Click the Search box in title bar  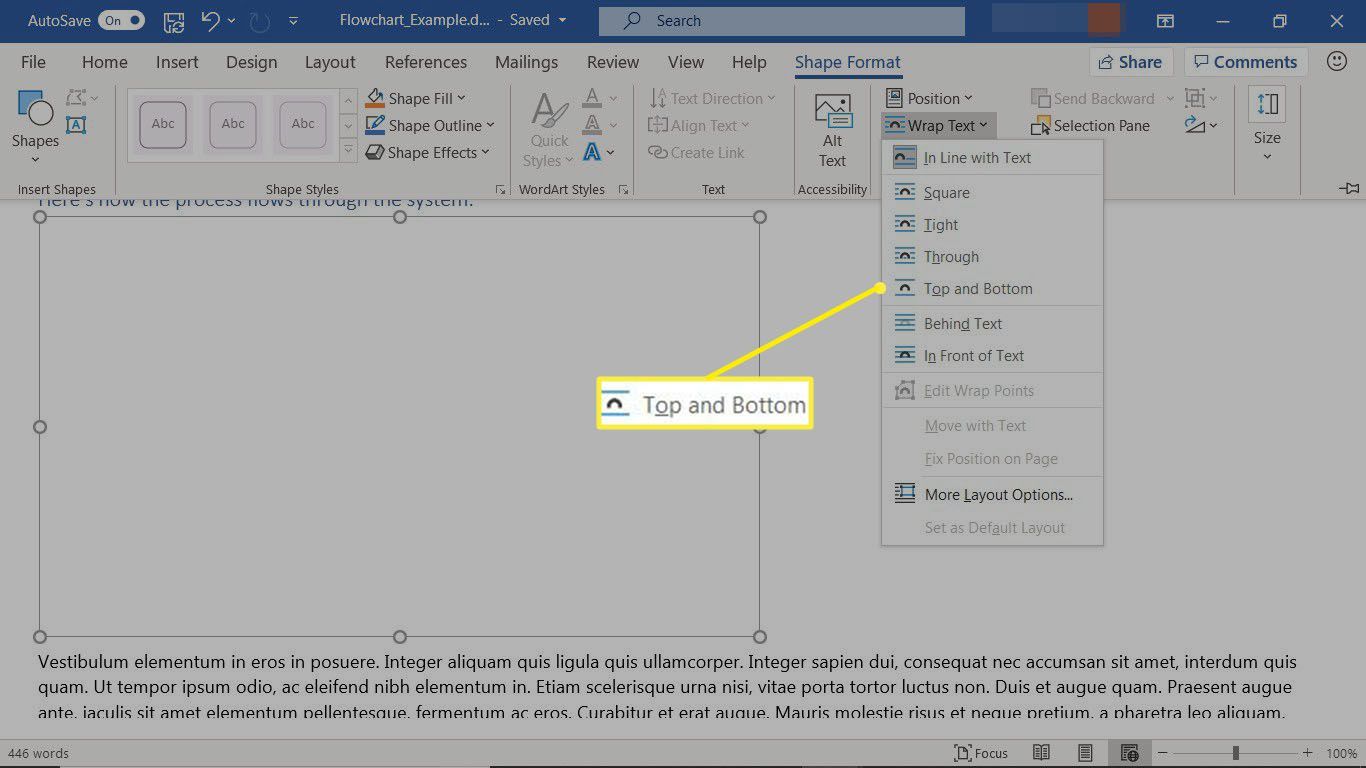pyautogui.click(x=782, y=20)
